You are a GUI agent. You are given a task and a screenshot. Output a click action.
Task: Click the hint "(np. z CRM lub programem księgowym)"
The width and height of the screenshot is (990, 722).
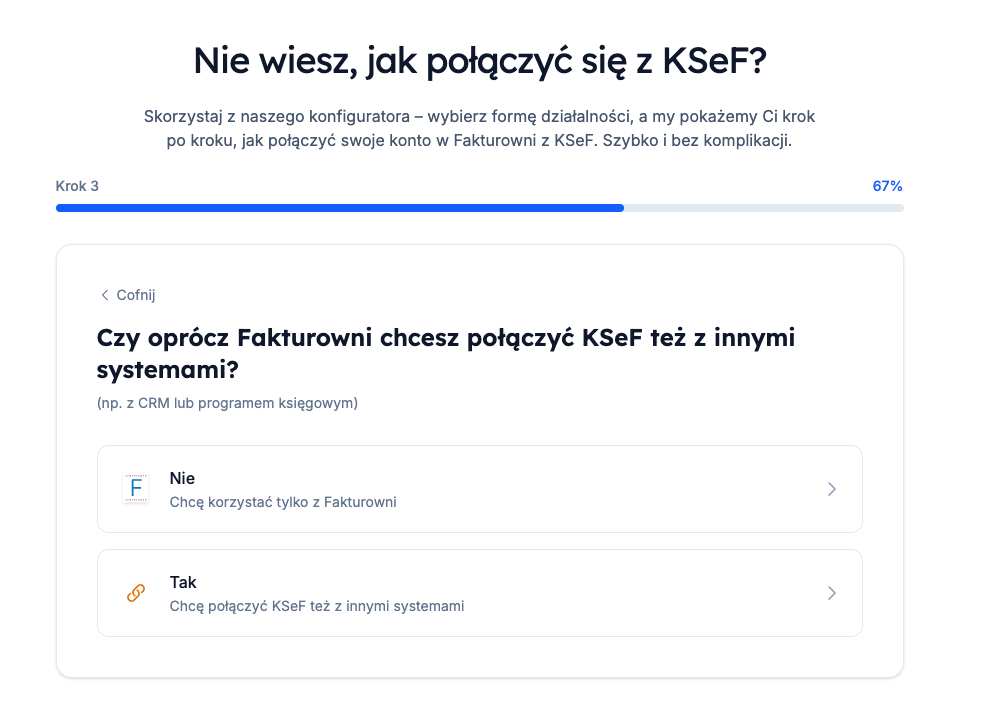227,403
